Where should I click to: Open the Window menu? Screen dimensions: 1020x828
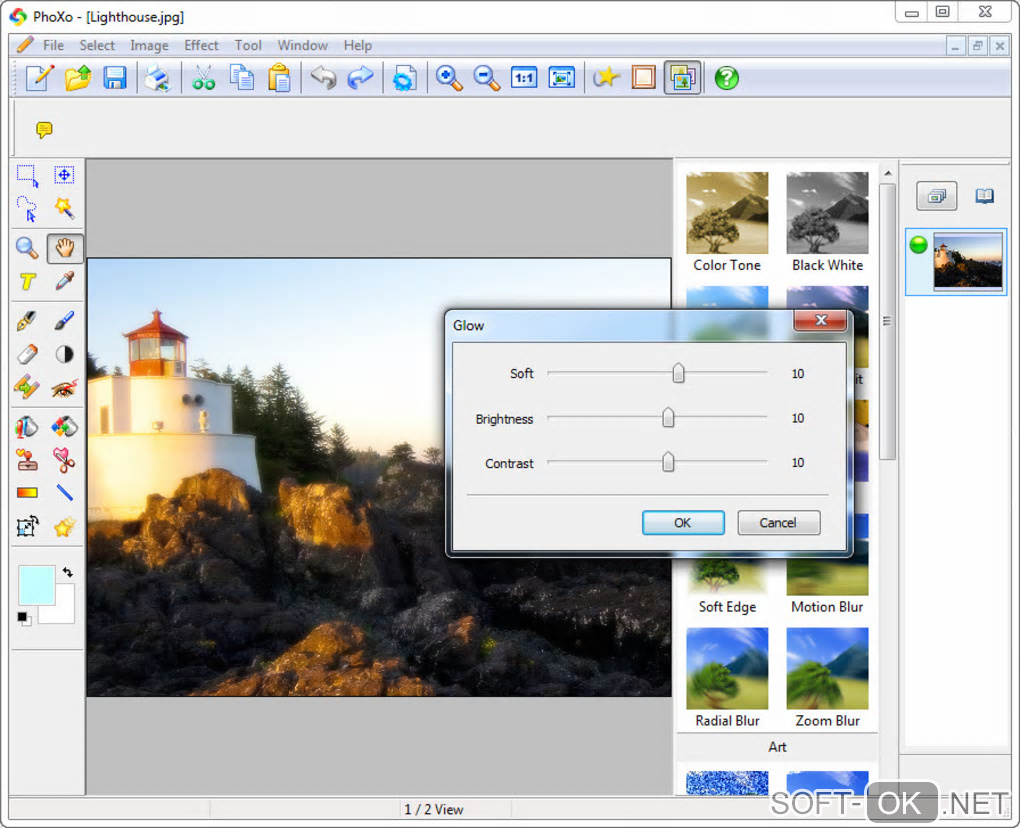[302, 46]
